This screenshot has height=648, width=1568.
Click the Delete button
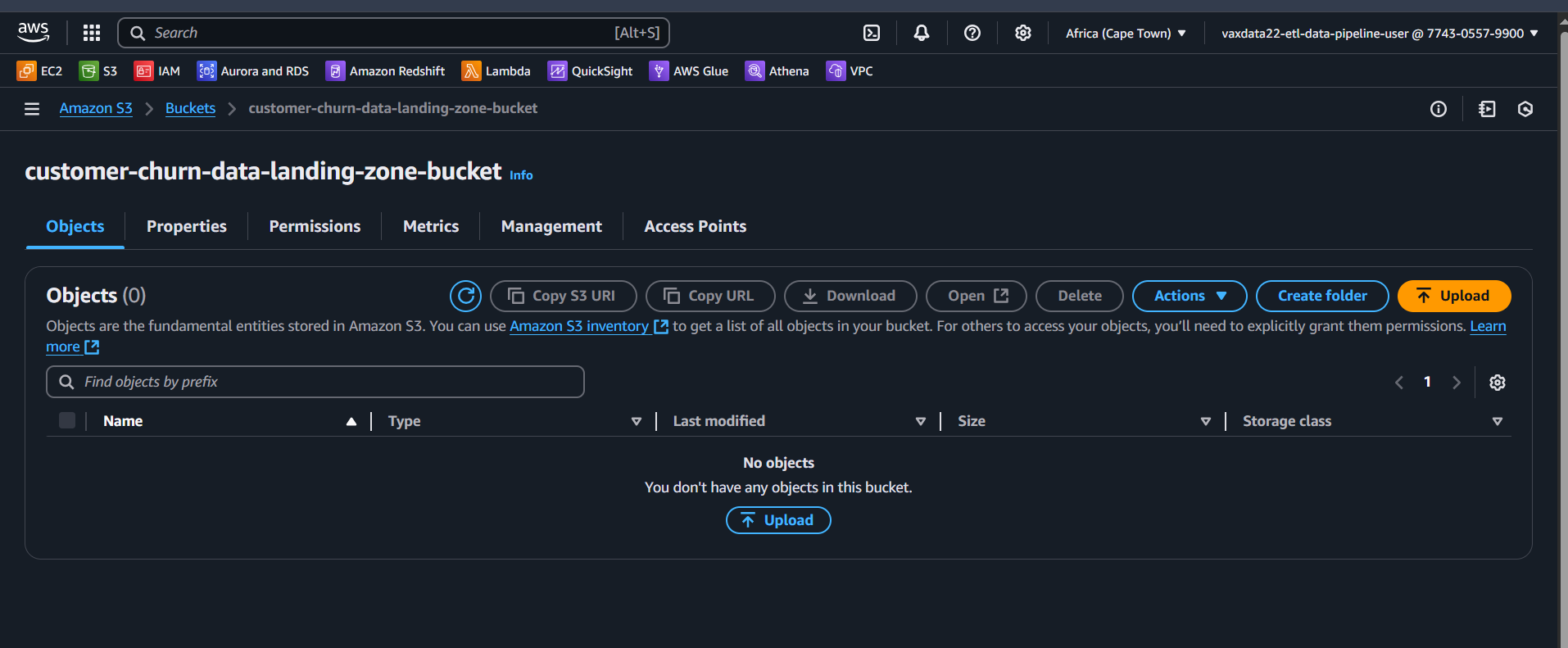1080,296
